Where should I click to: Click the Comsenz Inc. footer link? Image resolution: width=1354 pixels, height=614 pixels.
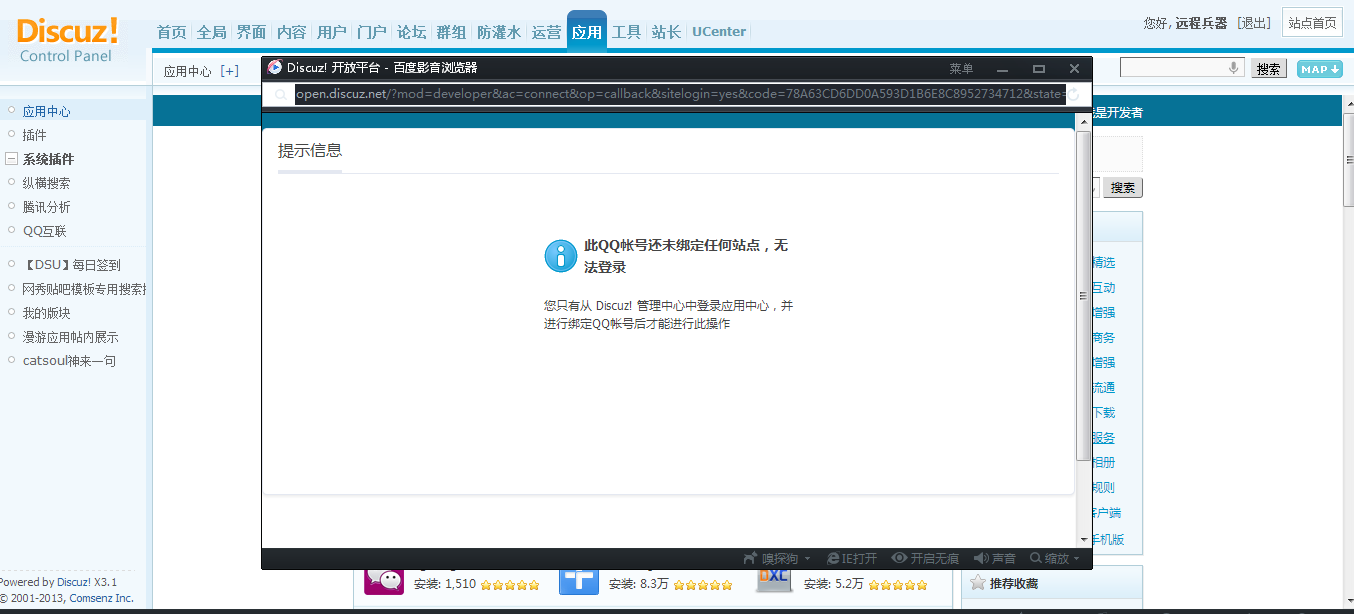(101, 598)
